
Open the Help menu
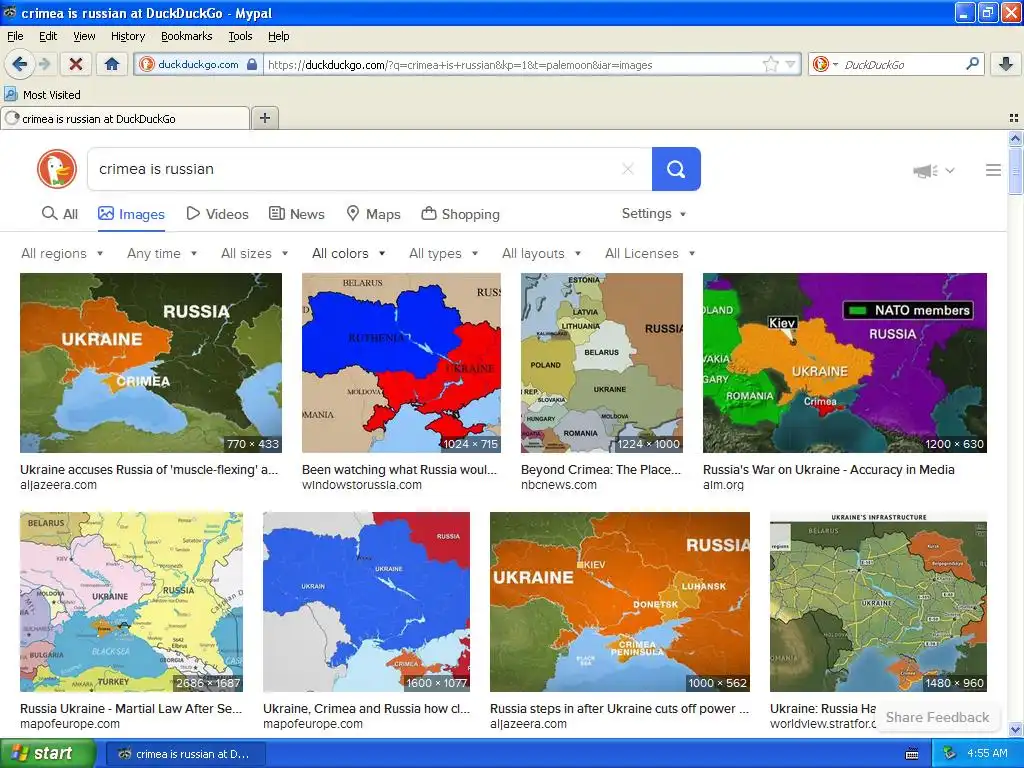[279, 36]
